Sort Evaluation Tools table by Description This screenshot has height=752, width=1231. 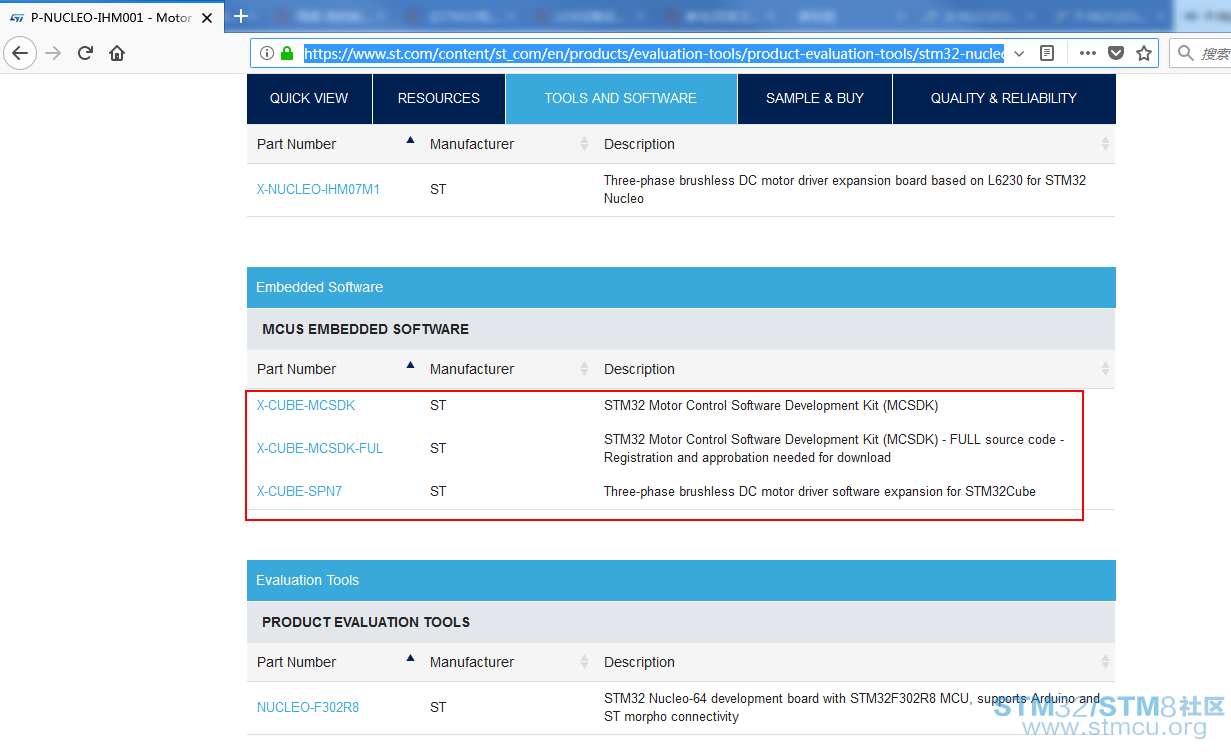click(1105, 662)
